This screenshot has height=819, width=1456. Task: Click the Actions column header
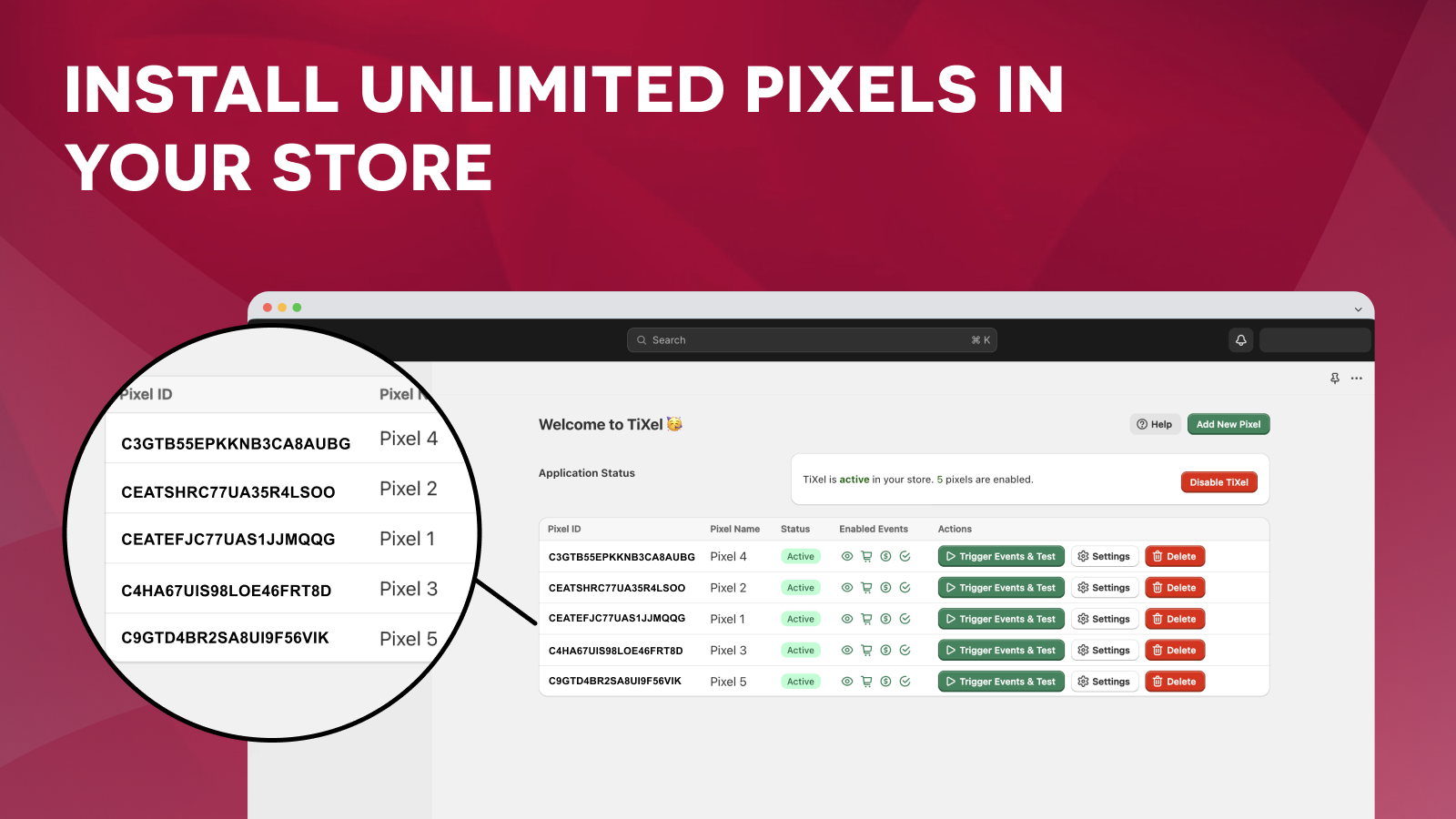pyautogui.click(x=955, y=529)
